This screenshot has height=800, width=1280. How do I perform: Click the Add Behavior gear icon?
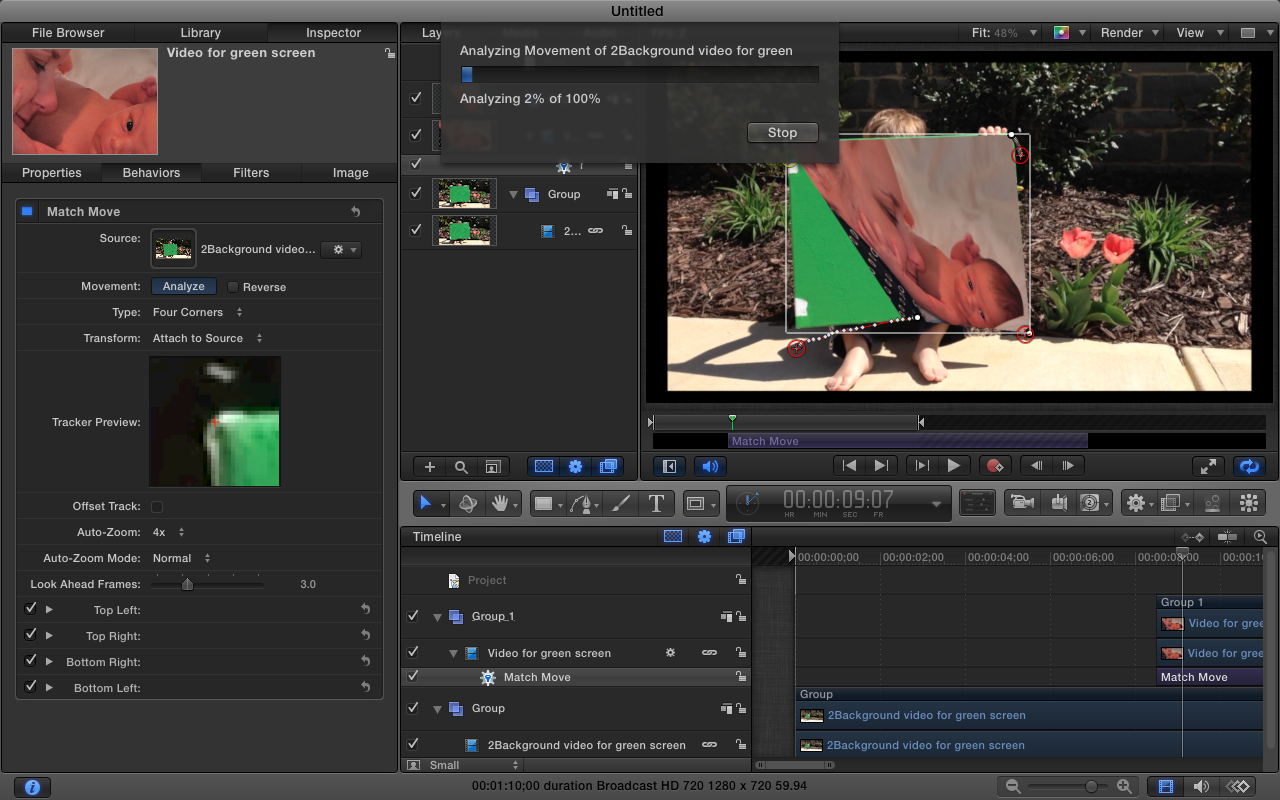(1135, 503)
